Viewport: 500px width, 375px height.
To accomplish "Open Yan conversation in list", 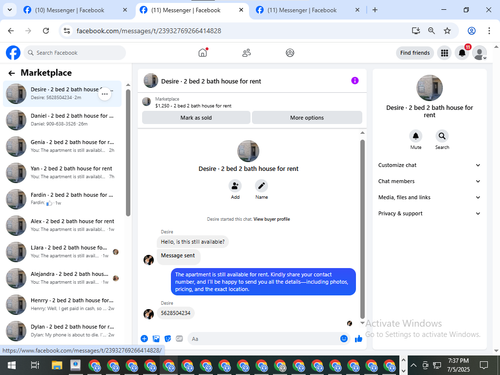I will [x=62, y=173].
